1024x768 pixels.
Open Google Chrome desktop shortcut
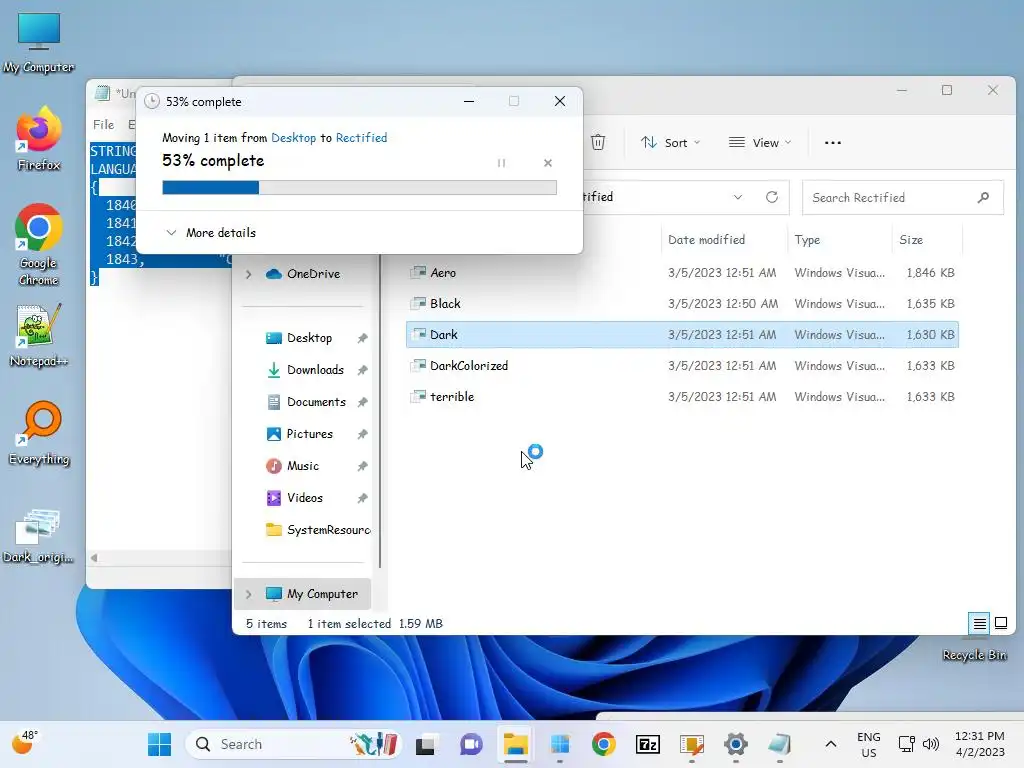[x=39, y=245]
